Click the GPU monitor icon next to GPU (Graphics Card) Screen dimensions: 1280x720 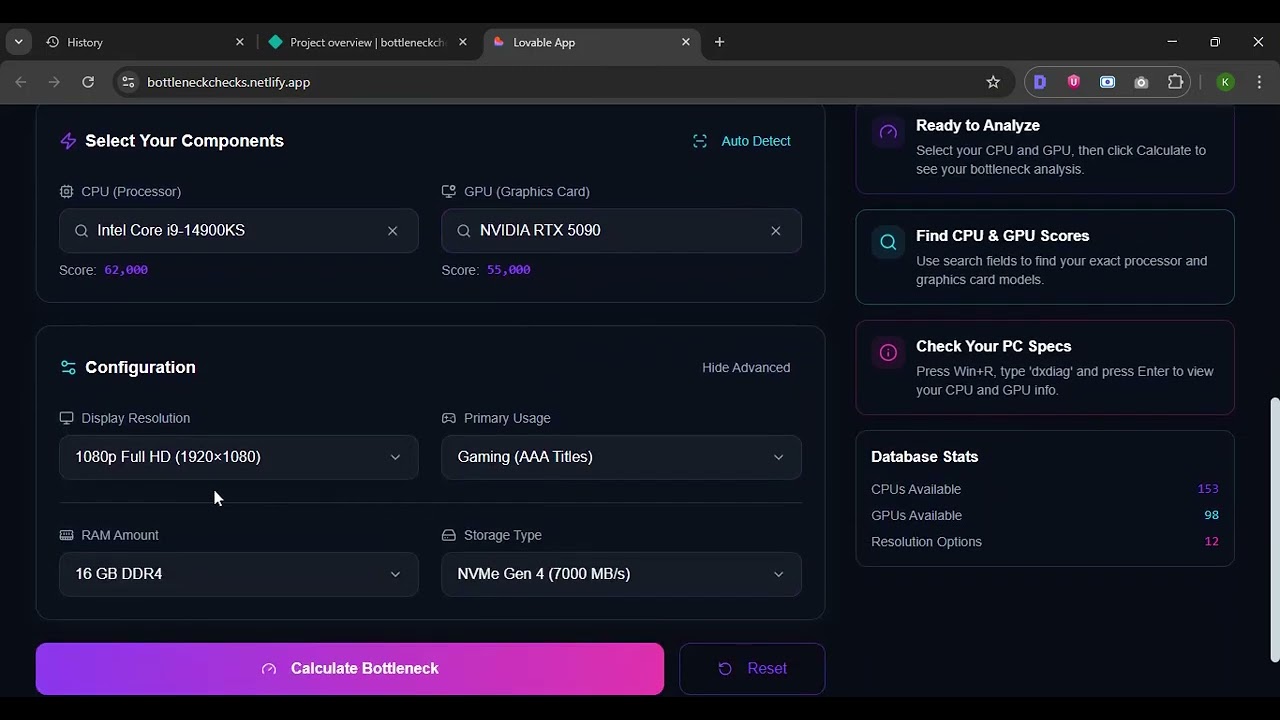[x=449, y=191]
